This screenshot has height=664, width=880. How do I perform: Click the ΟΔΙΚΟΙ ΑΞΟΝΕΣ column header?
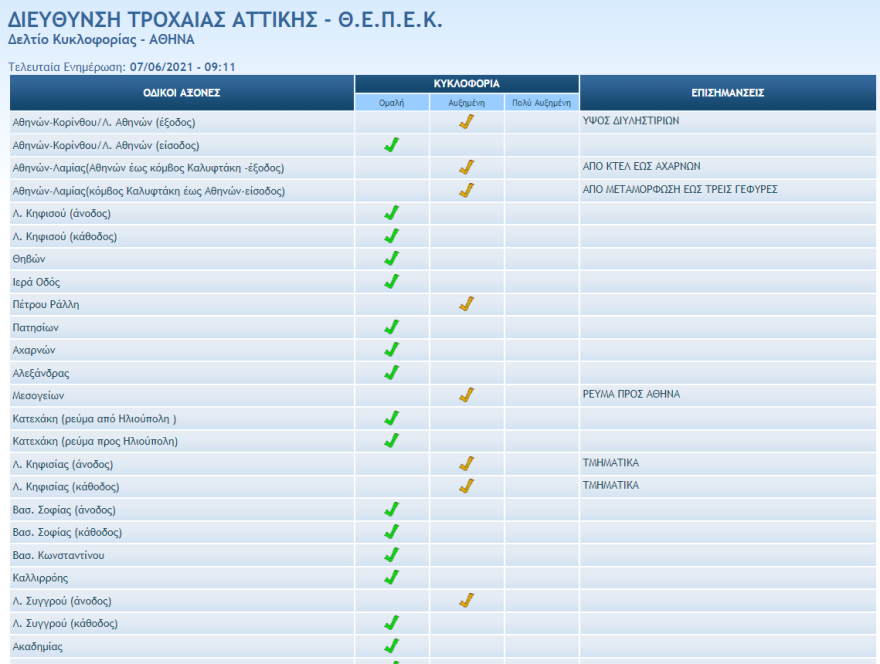pos(182,93)
